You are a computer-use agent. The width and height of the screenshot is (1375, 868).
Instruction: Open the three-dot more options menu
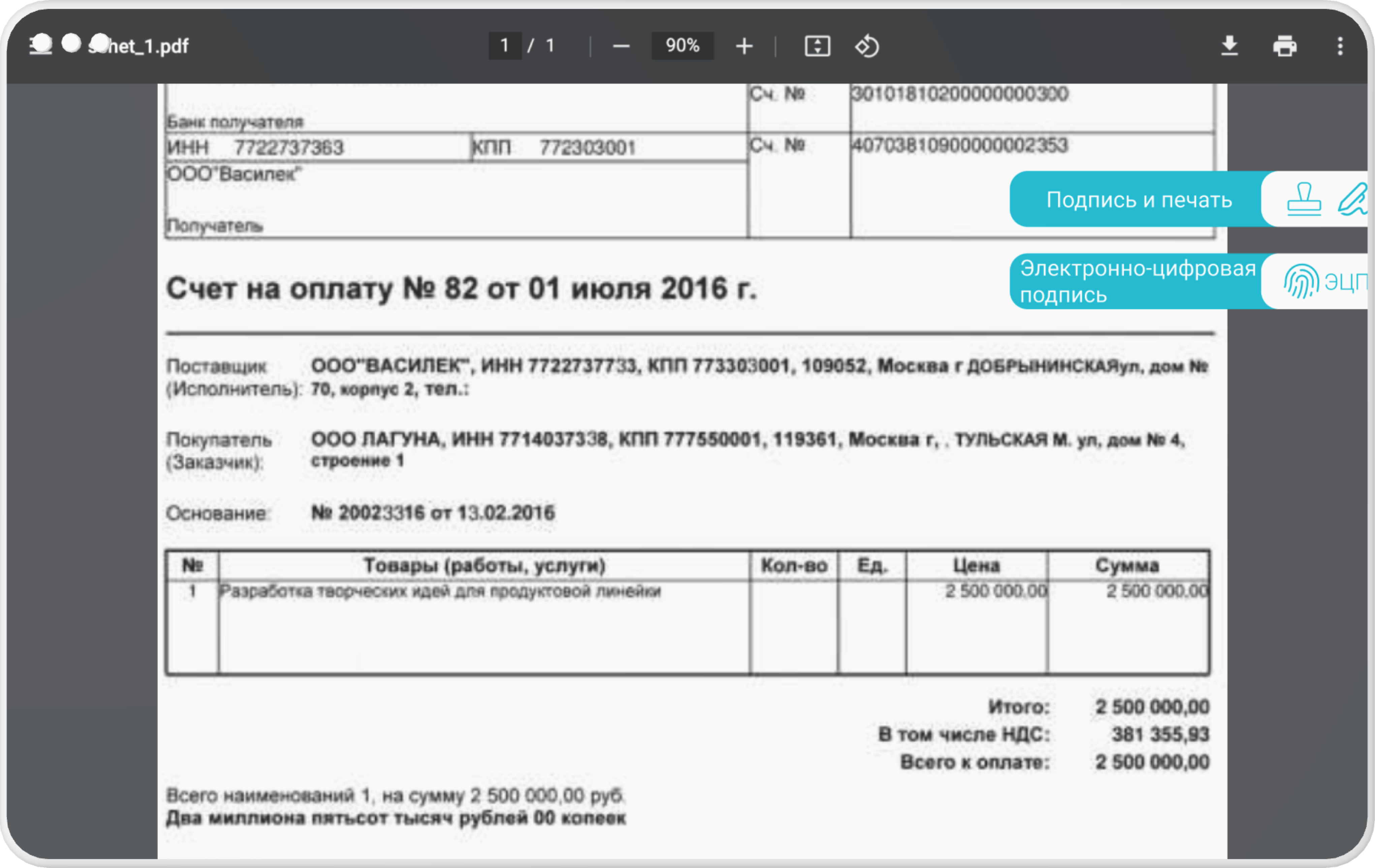1340,46
